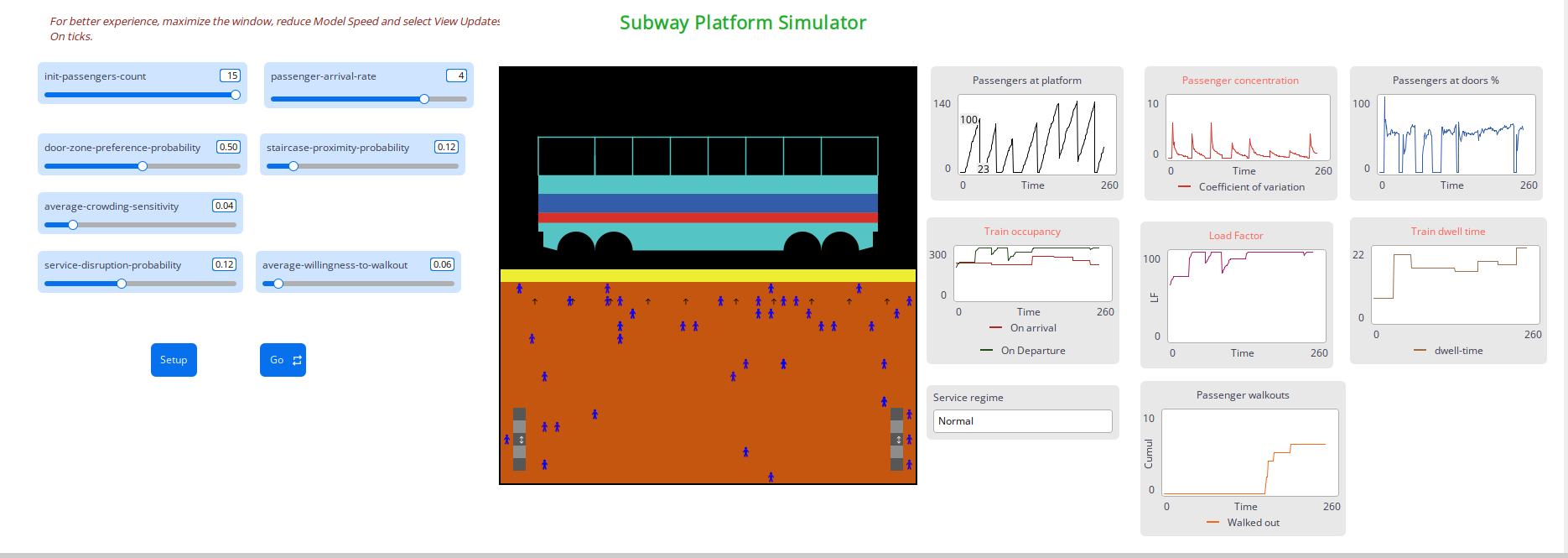Click the Train dwell time plot
Screen dimensions: 1568x558
tap(1448, 290)
